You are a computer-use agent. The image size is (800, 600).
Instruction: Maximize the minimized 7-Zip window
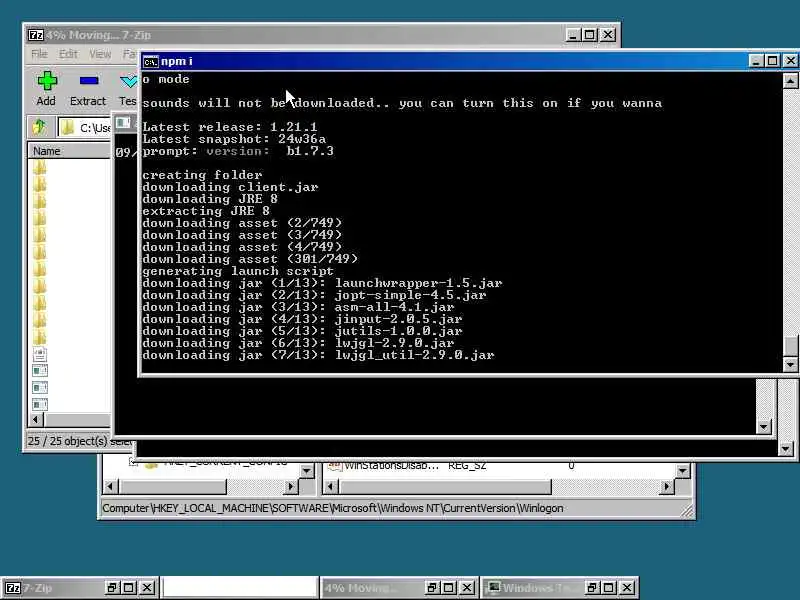[129, 588]
